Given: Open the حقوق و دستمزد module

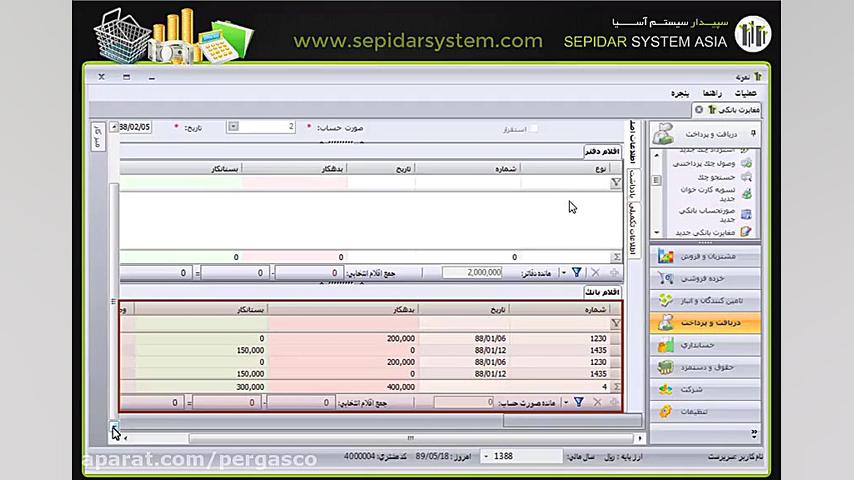Looking at the screenshot, I should [x=705, y=367].
